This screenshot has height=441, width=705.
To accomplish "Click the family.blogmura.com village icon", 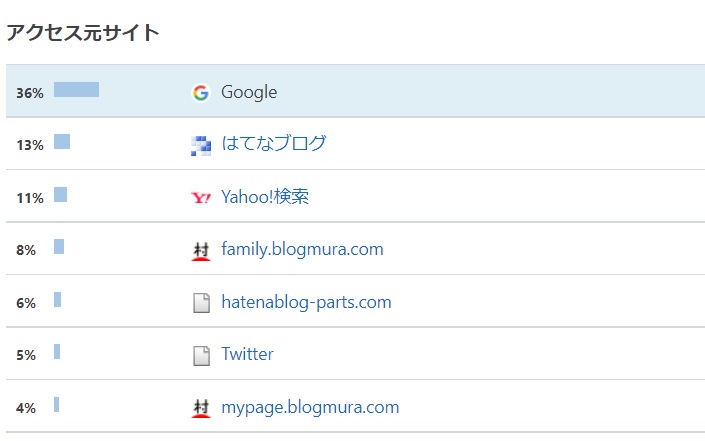I will 201,251.
